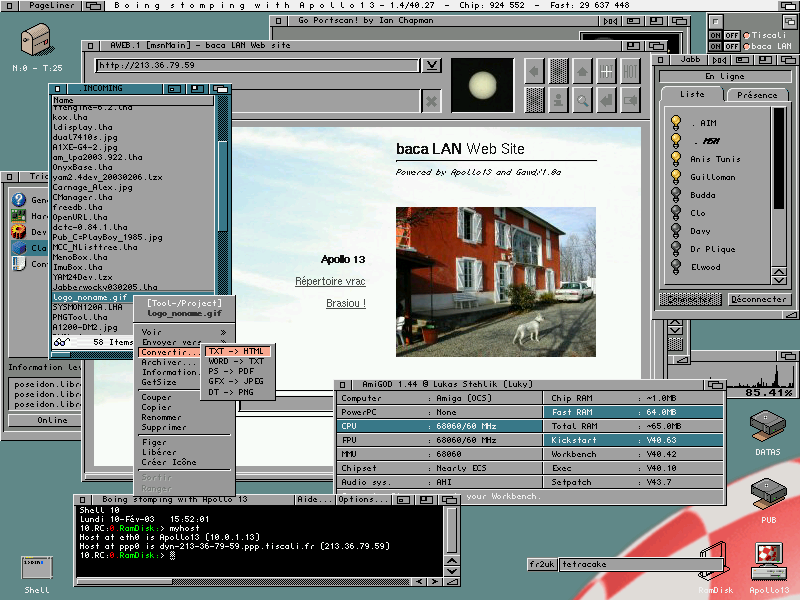Open the URL history dropdown arrow
Viewport: 800px width, 600px height.
pos(431,66)
